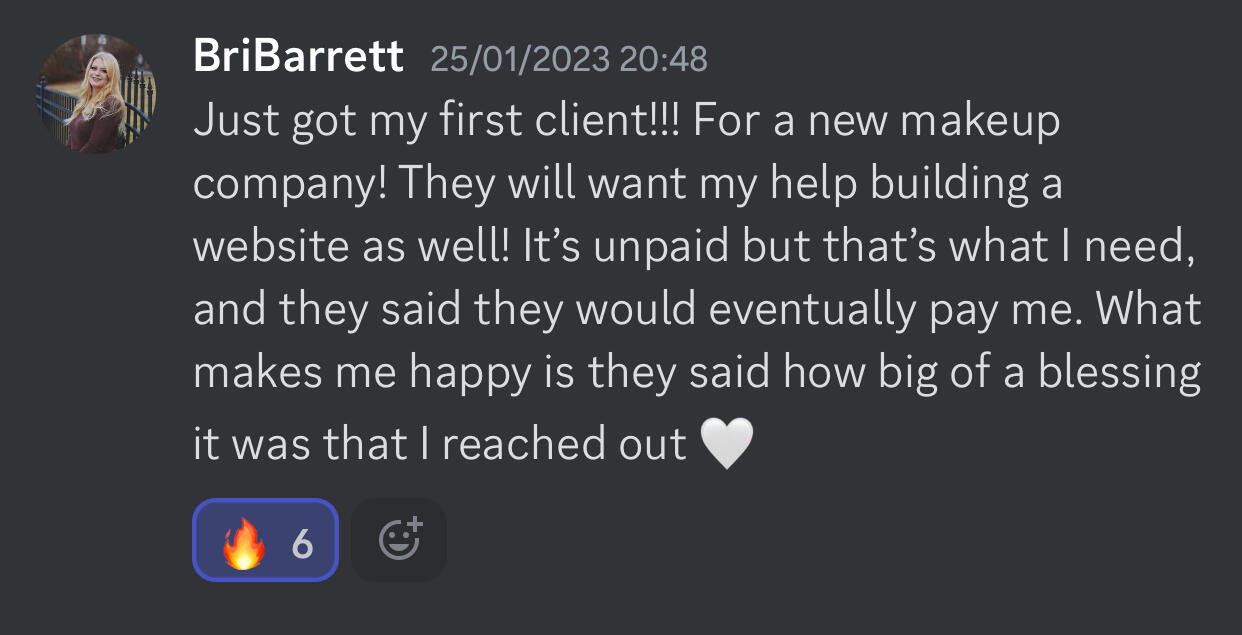Open the BriBarrett username profile link
The height and width of the screenshot is (635, 1242).
[298, 58]
